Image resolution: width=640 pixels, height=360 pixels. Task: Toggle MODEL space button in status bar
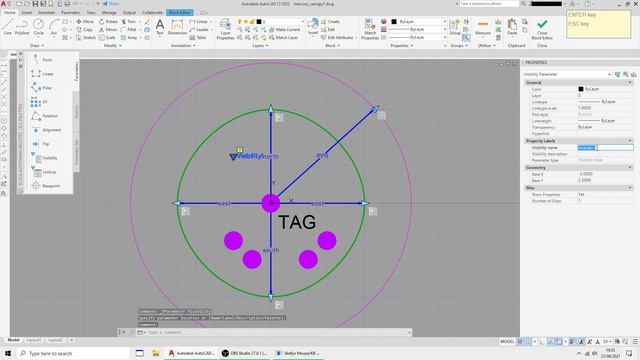(x=507, y=341)
